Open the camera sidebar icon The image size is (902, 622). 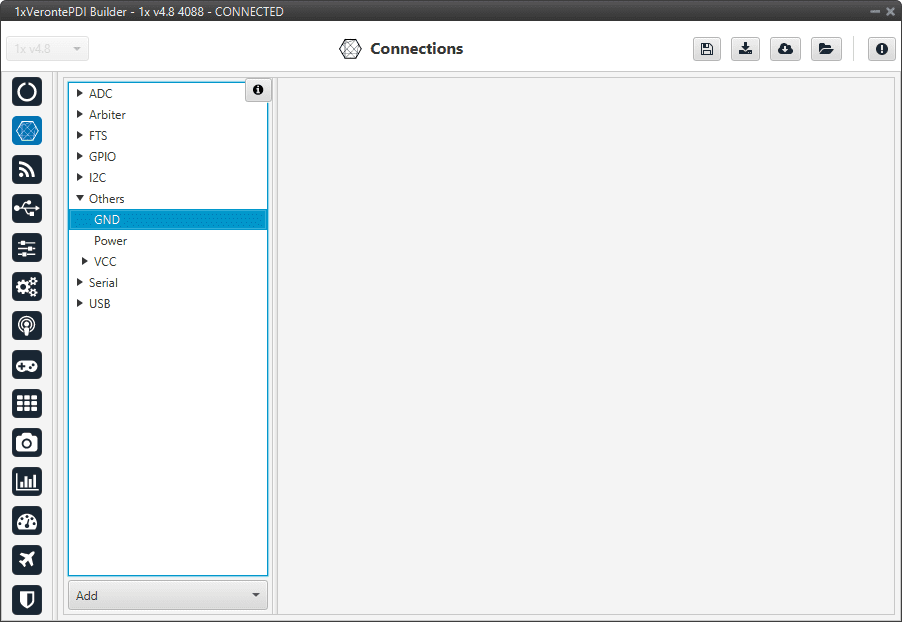[x=27, y=442]
